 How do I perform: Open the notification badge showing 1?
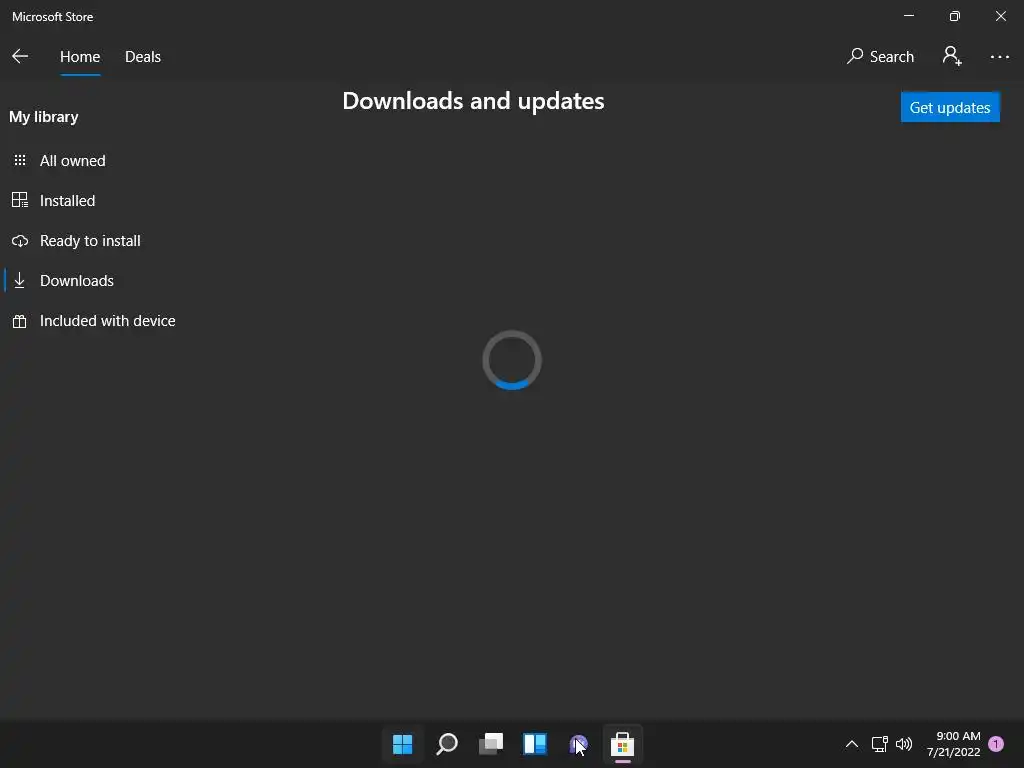[996, 744]
